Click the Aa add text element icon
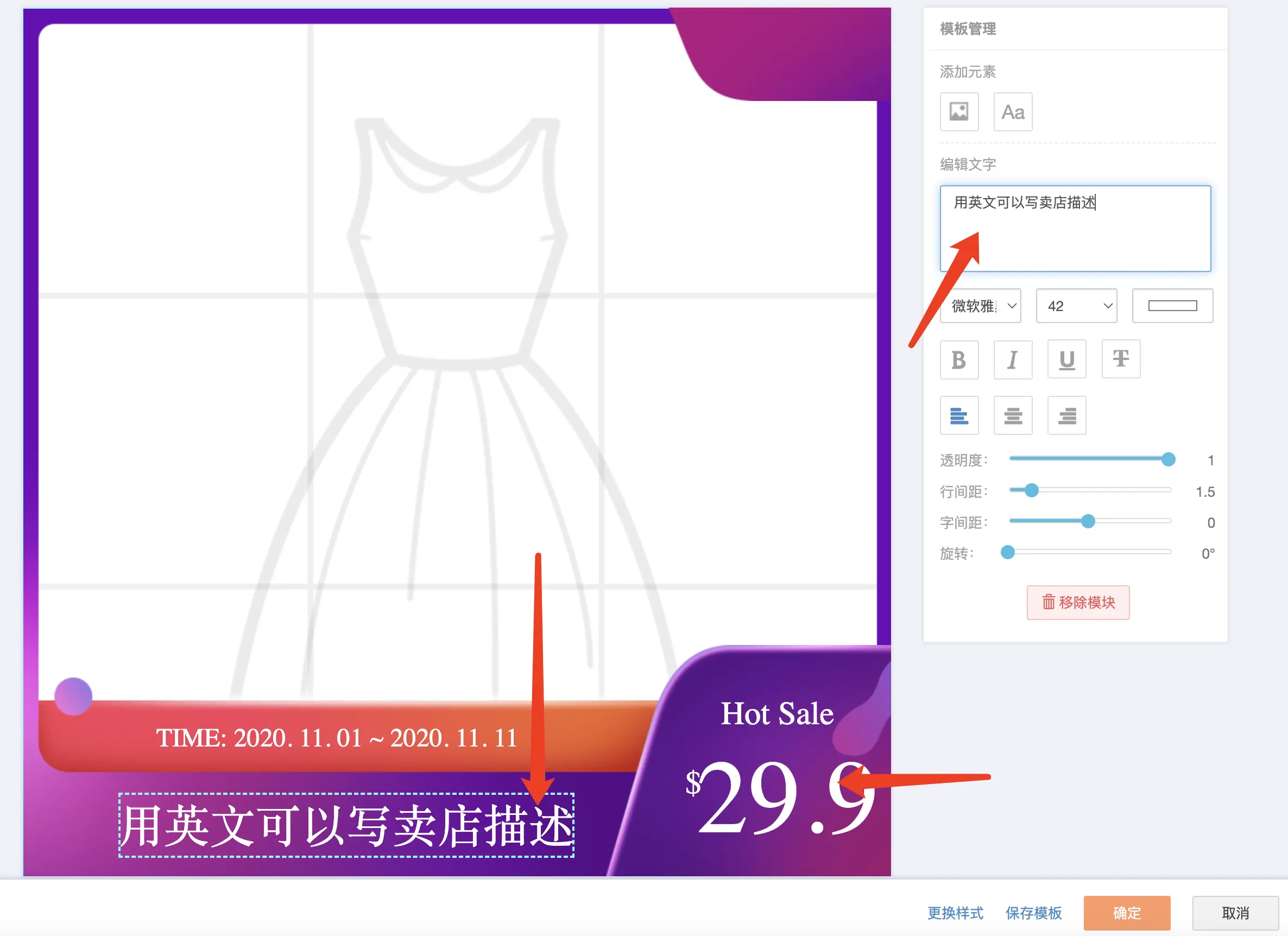1288x936 pixels. pyautogui.click(x=1013, y=112)
